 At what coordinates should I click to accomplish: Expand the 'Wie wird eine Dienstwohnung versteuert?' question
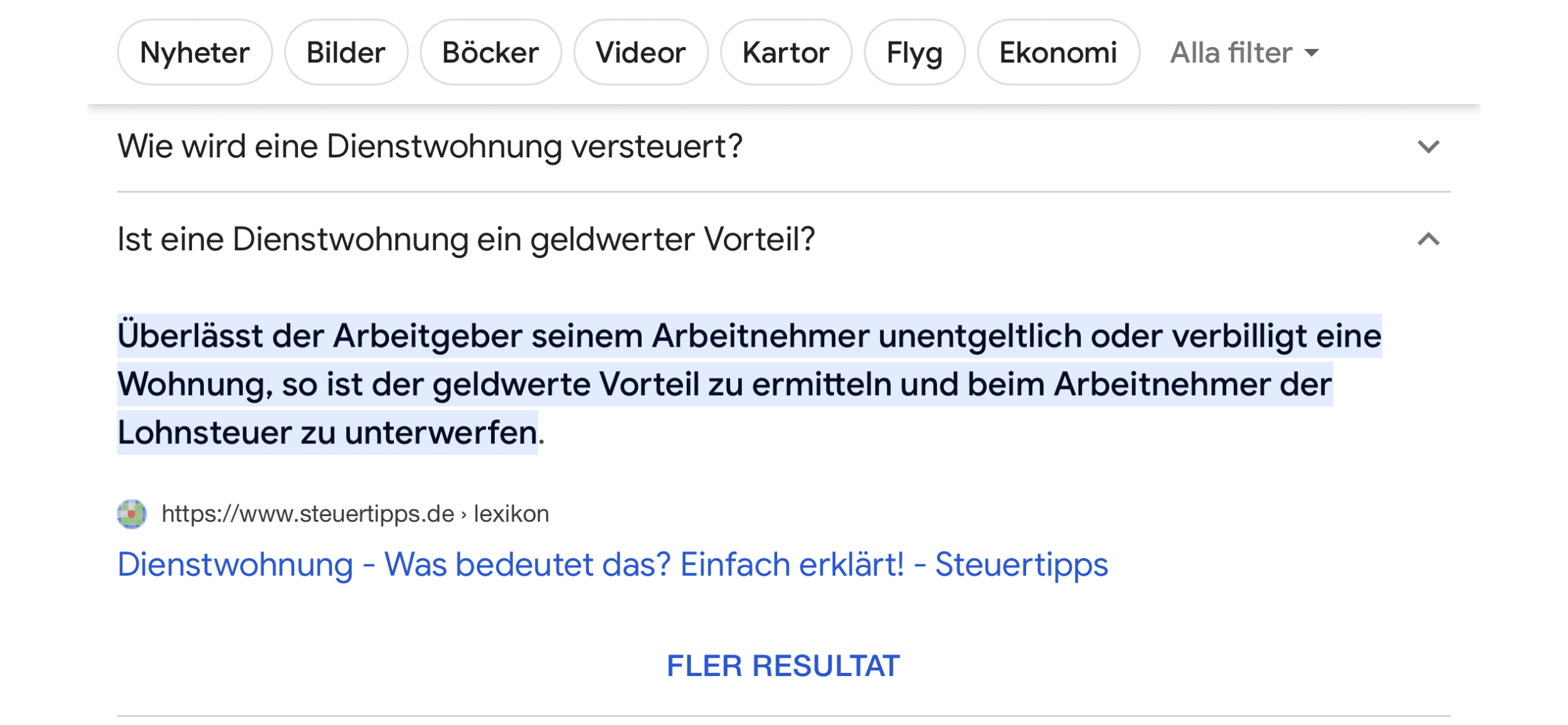430,147
